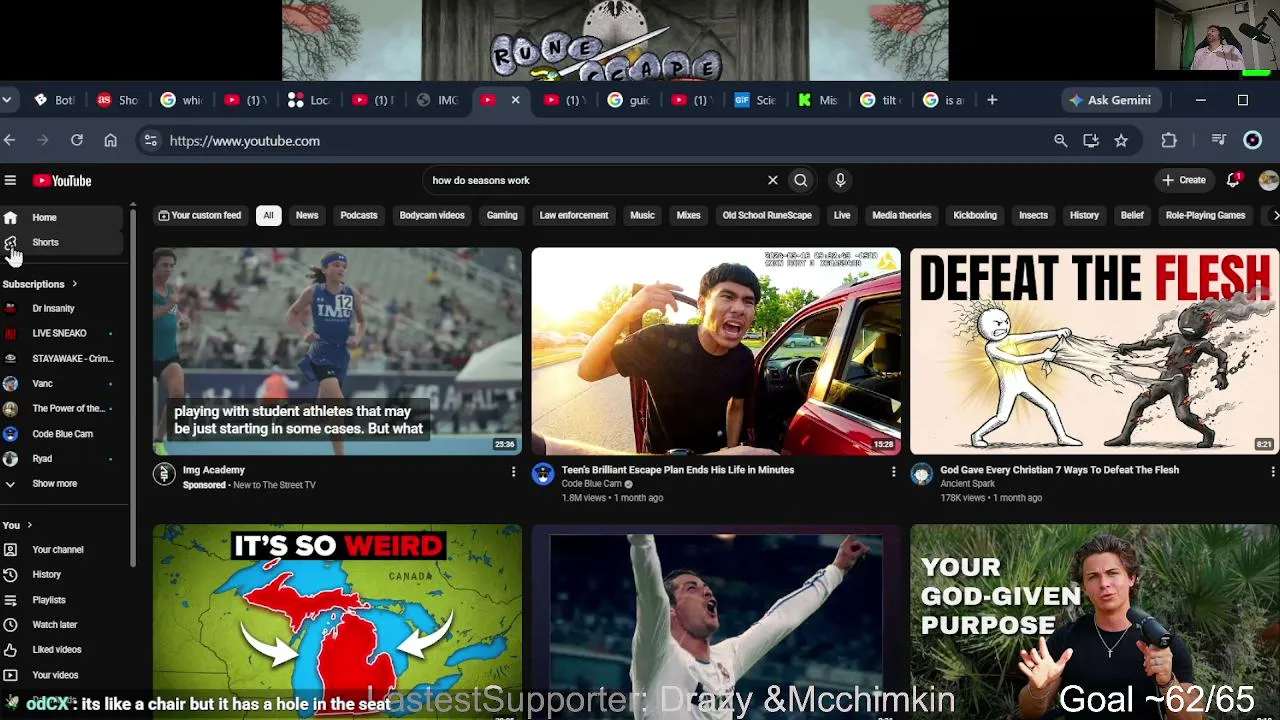The width and height of the screenshot is (1280, 720).
Task: View site information icon beside the URL
Action: [x=150, y=141]
